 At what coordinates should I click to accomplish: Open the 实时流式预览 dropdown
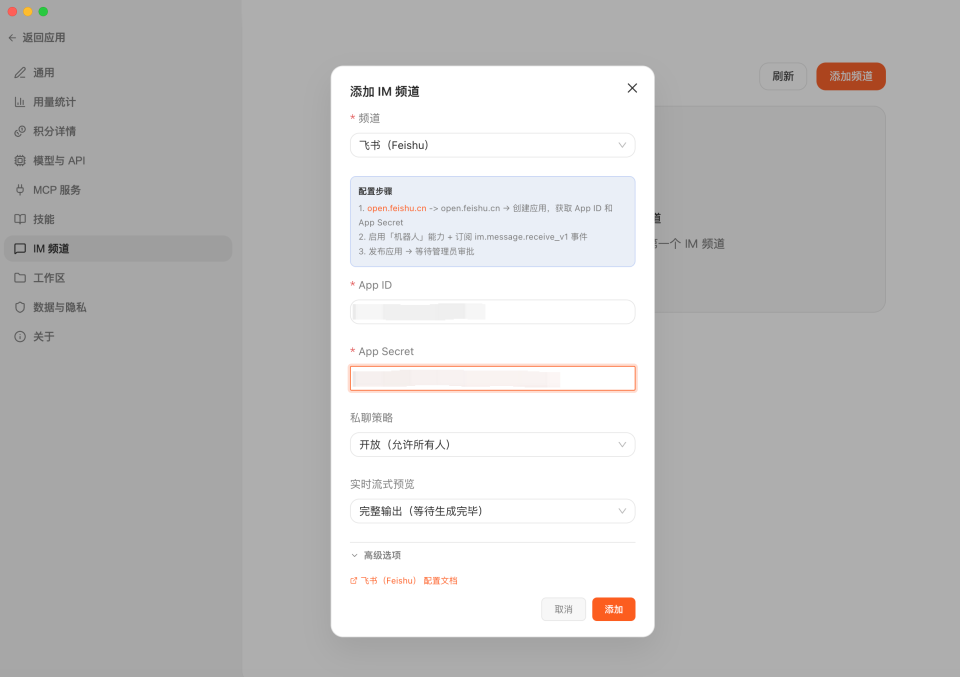tap(492, 510)
